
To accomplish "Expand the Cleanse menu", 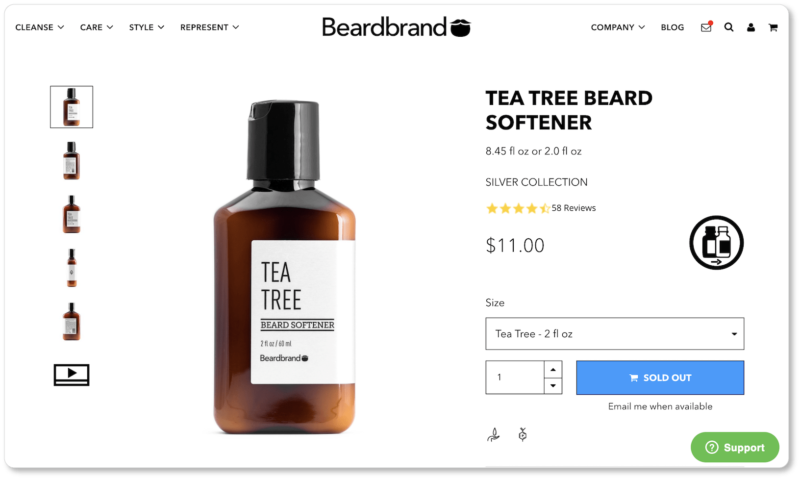I will (x=39, y=27).
